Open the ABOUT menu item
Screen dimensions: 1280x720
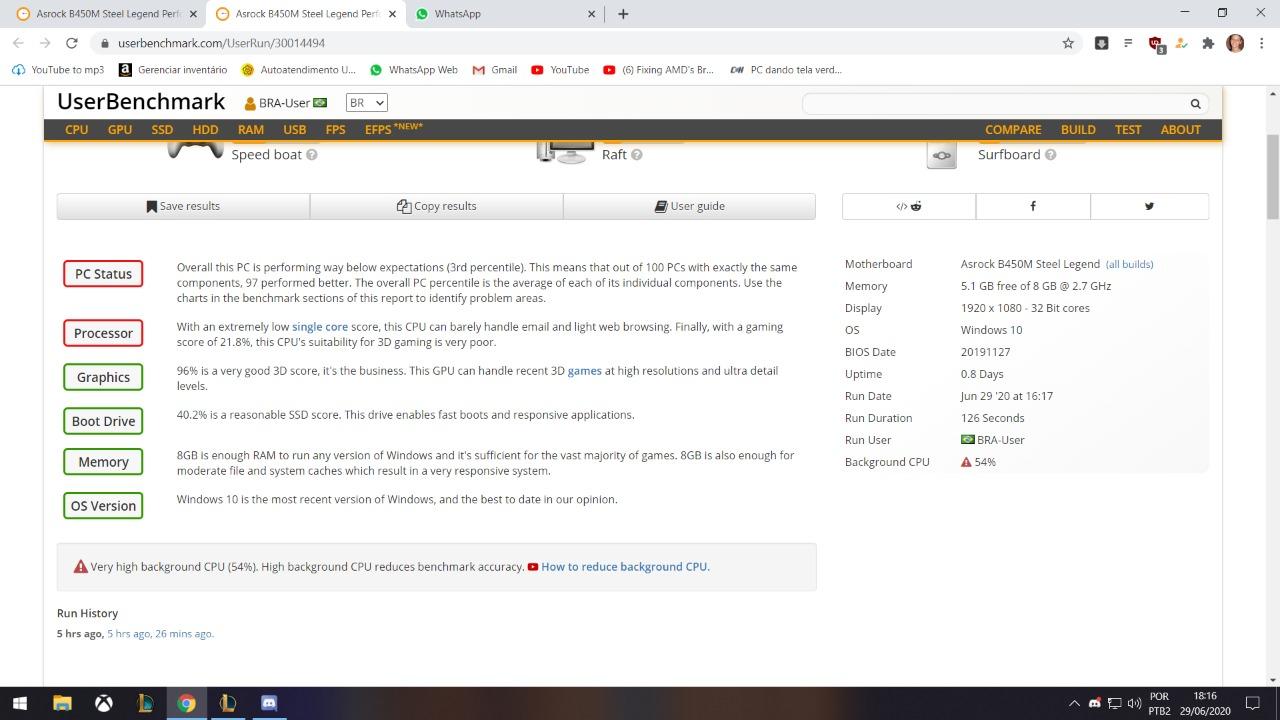tap(1180, 130)
